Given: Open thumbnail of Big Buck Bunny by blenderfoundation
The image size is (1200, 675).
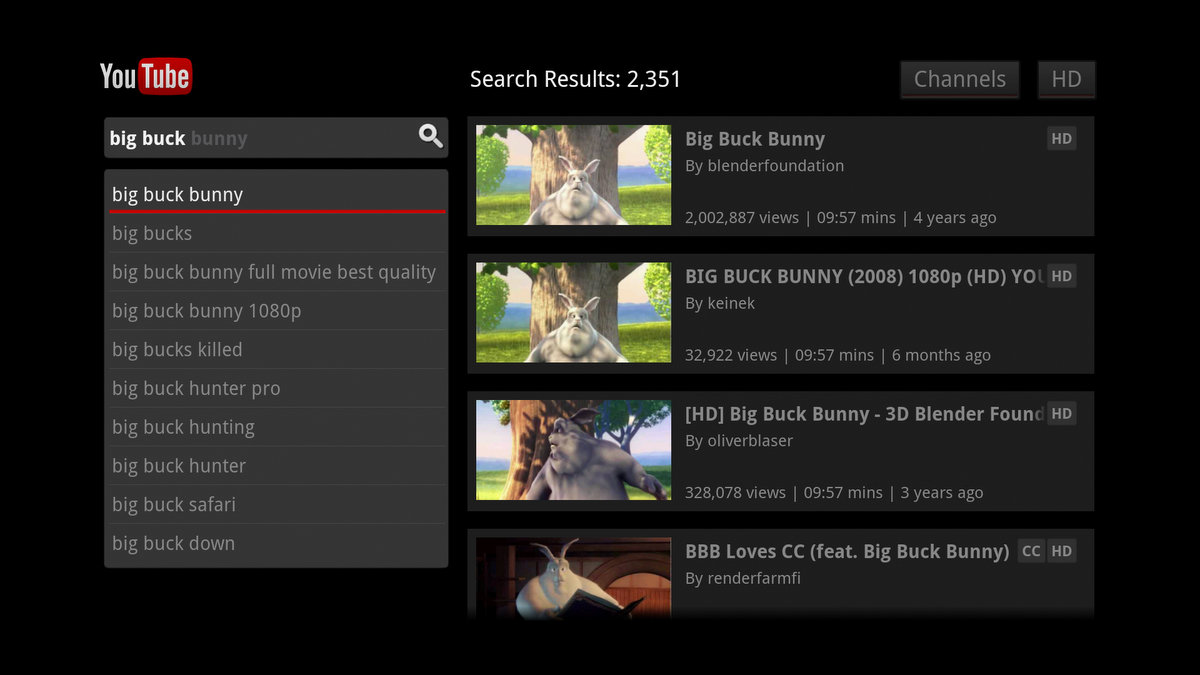Looking at the screenshot, I should (x=573, y=175).
